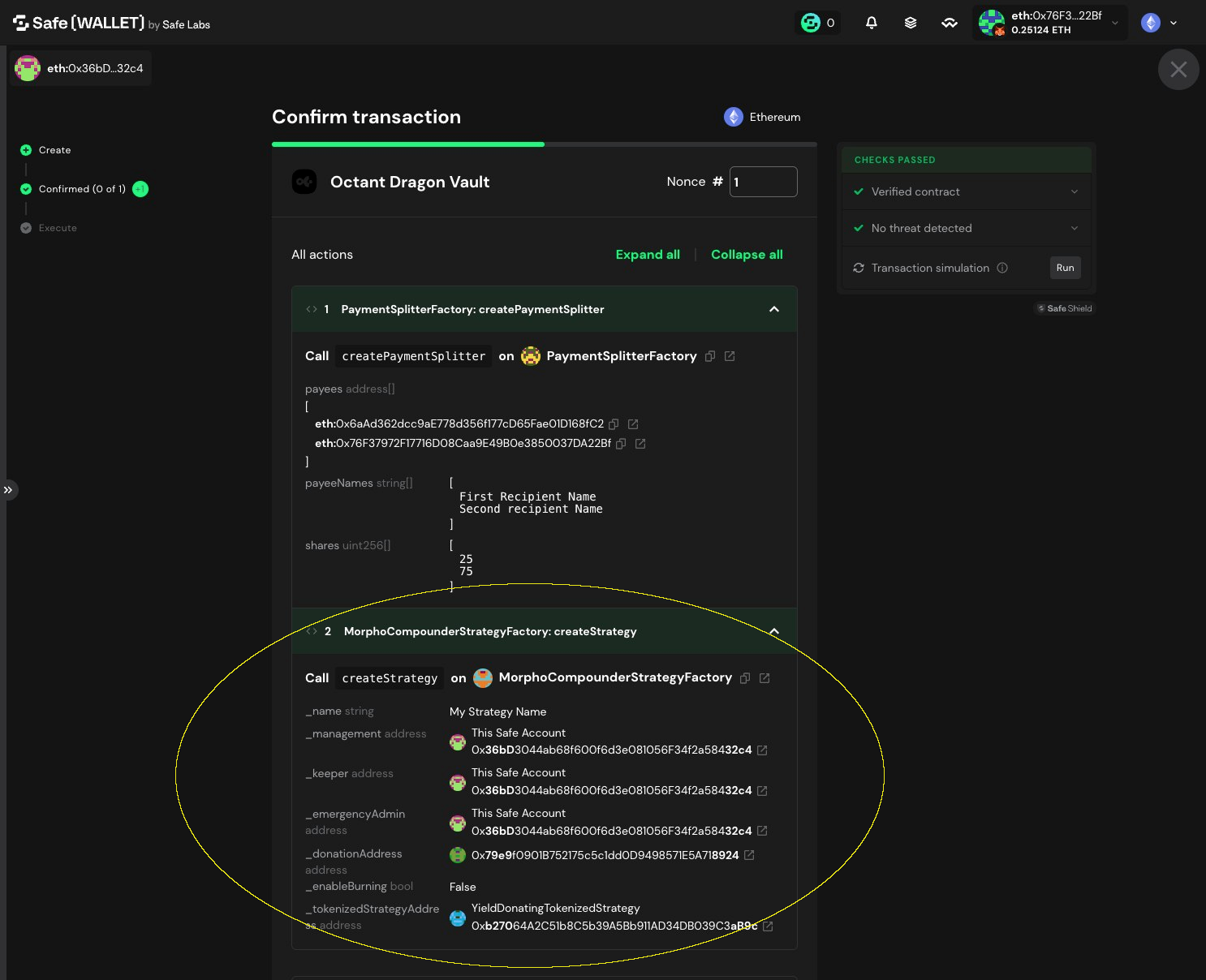1206x980 pixels.
Task: Edit the Nonce input field
Action: tap(764, 182)
